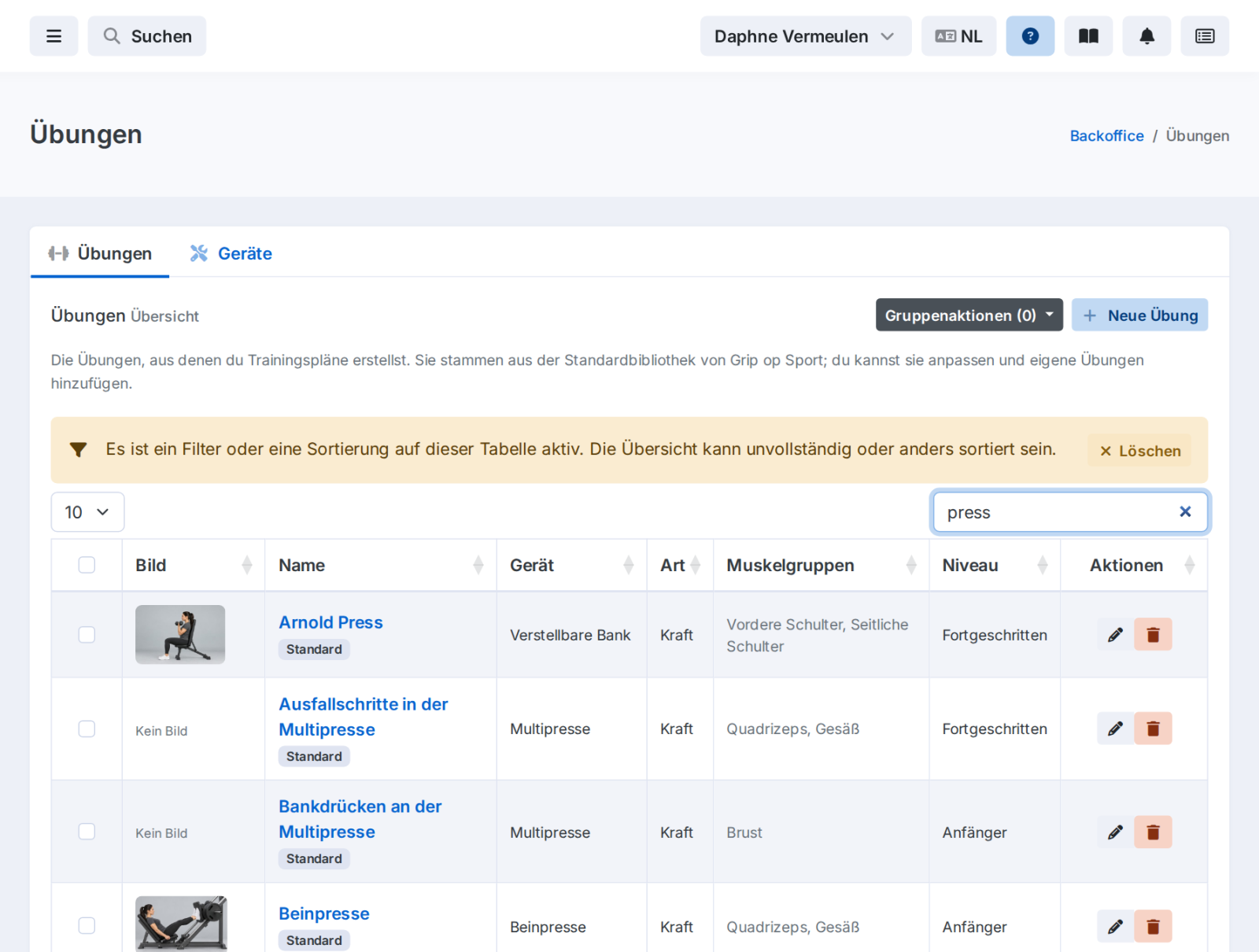Create exercise with Neue Übung button
The image size is (1259, 952).
1139,315
